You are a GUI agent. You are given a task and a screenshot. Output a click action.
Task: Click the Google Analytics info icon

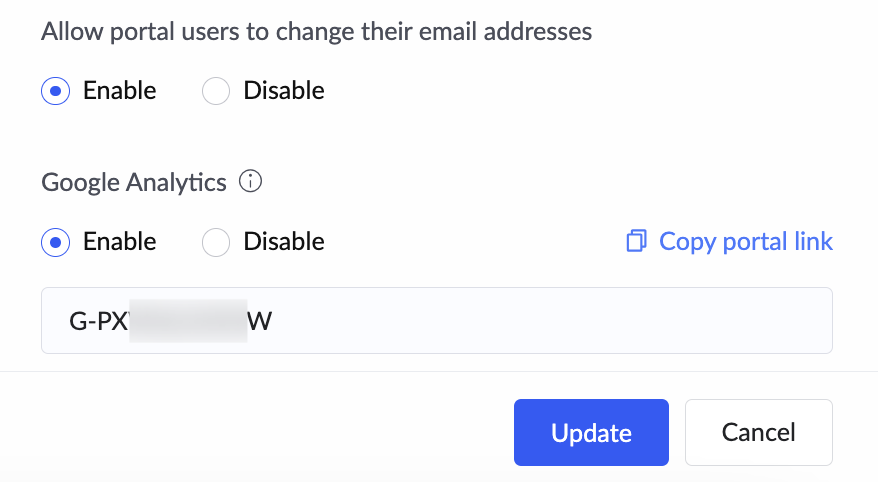tap(250, 181)
